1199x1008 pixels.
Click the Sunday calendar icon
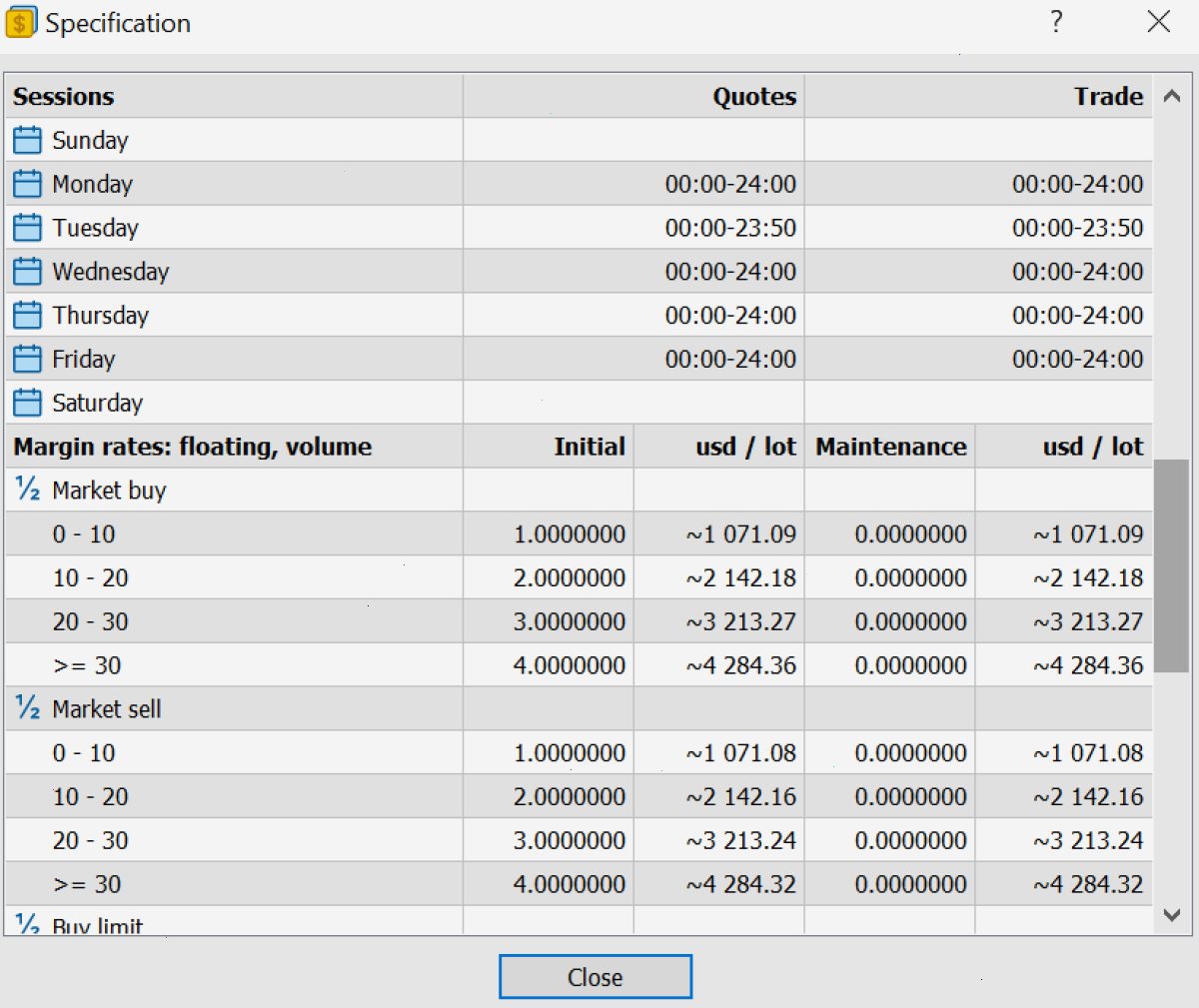click(28, 140)
